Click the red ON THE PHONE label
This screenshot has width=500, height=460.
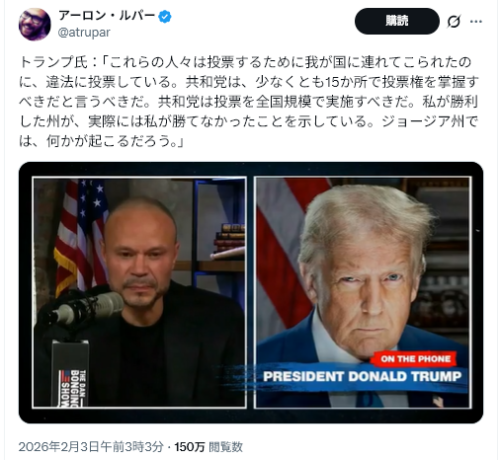coord(415,359)
